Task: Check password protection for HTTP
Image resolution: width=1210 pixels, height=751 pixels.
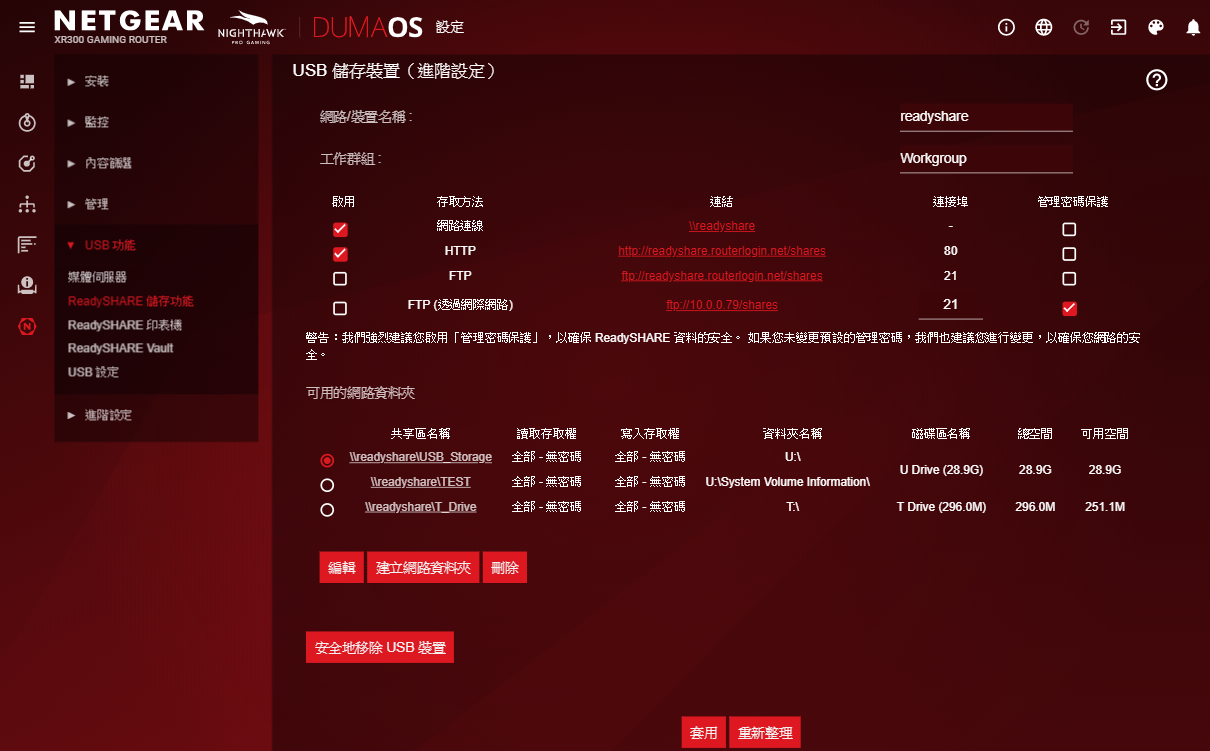Action: [1069, 254]
